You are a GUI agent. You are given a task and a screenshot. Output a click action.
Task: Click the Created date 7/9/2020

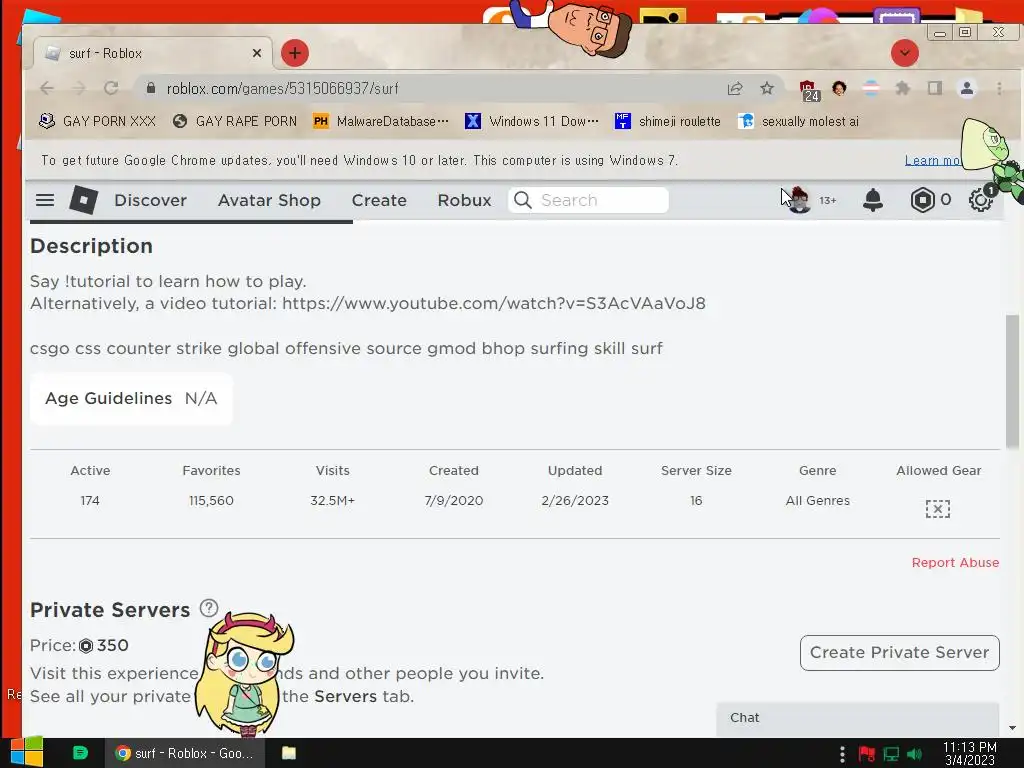tap(454, 501)
